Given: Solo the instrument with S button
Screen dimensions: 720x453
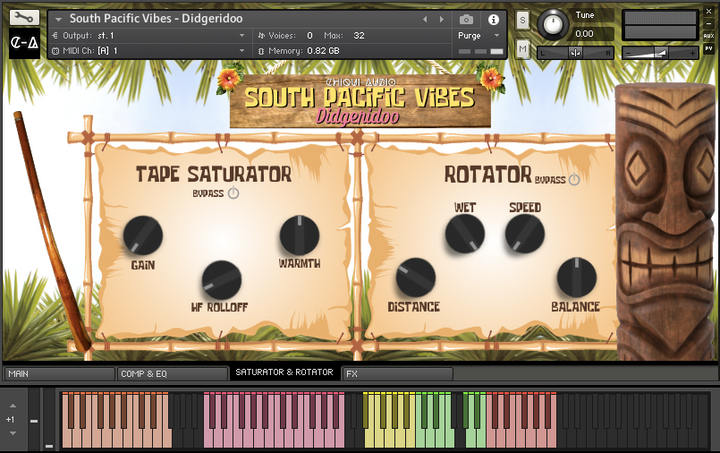Looking at the screenshot, I should point(522,21).
